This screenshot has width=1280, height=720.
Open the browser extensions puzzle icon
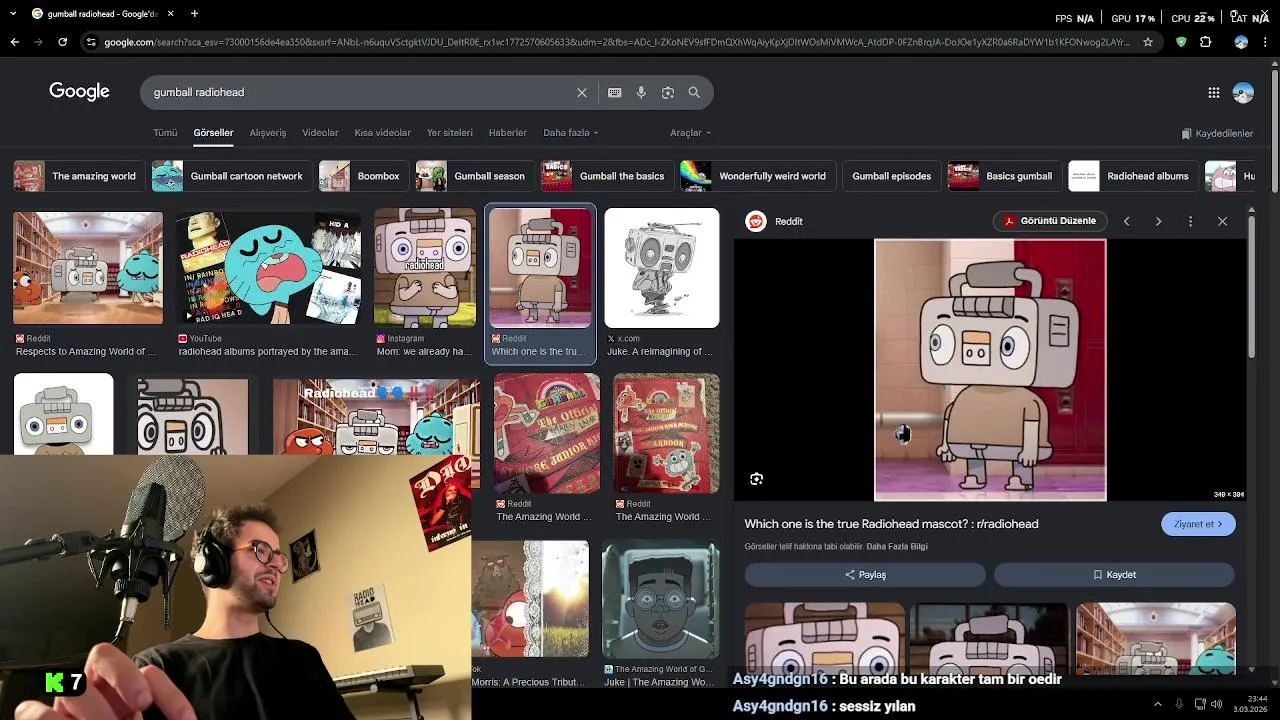tap(1205, 42)
